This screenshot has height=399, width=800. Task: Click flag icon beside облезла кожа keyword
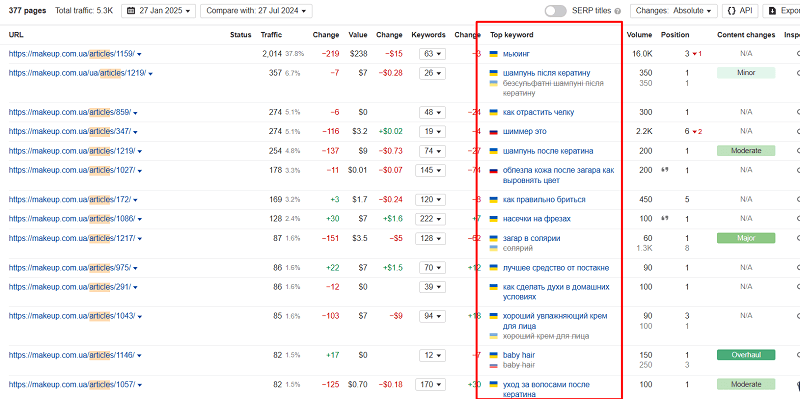coord(493,170)
